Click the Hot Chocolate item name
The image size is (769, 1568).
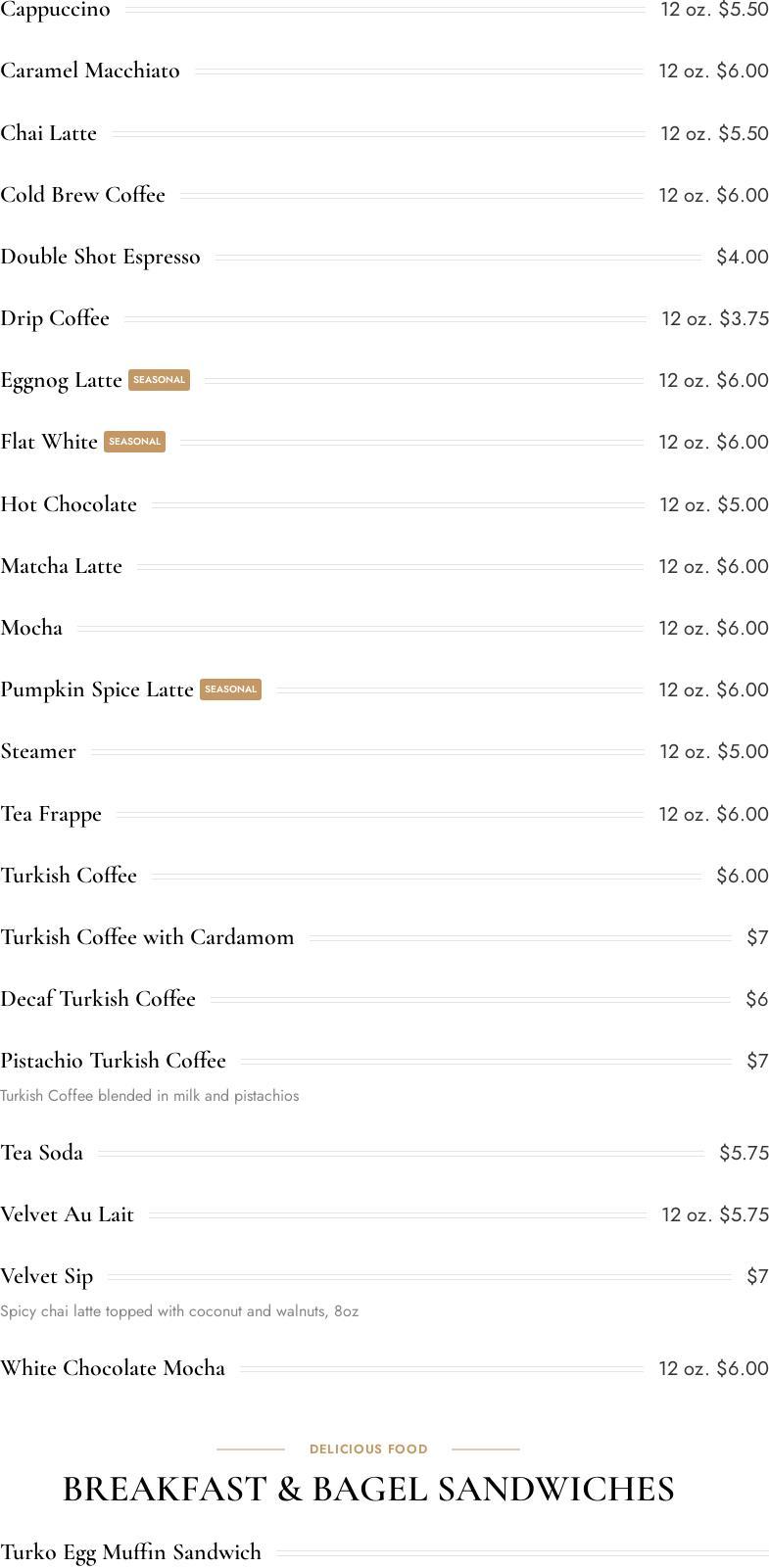tap(69, 504)
